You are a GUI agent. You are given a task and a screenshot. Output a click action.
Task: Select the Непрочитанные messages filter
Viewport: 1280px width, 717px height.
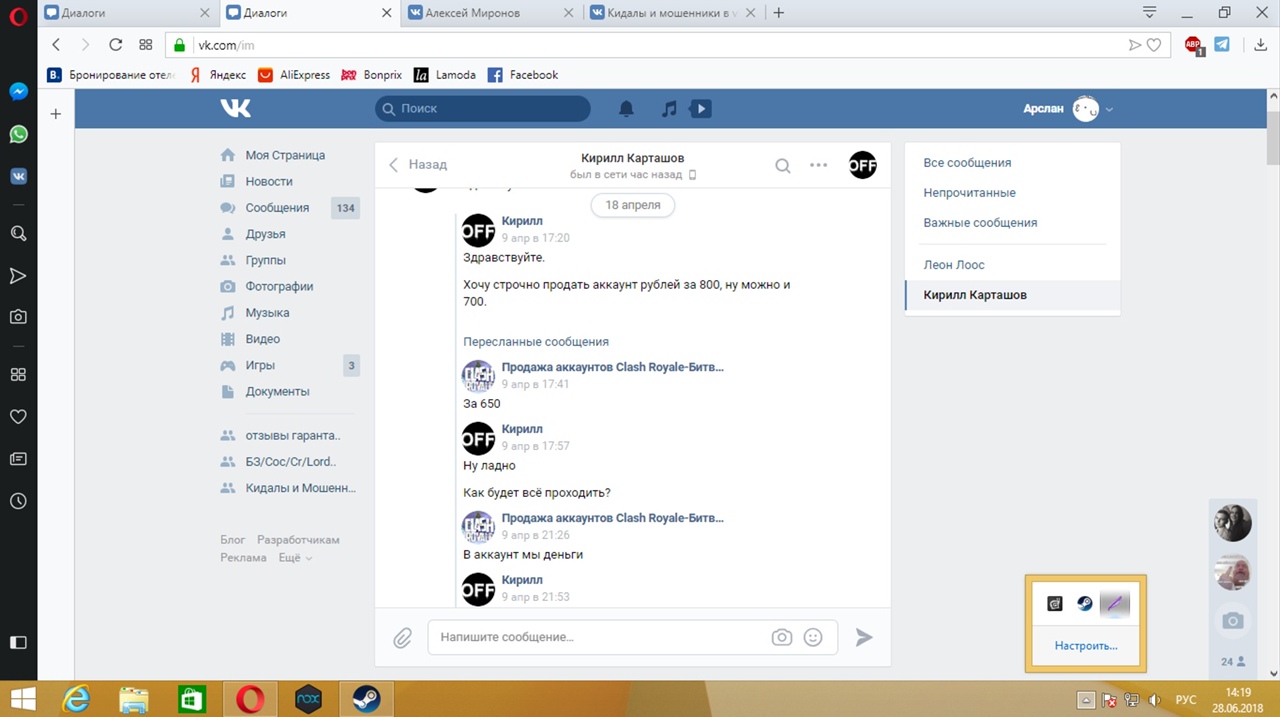tap(969, 193)
